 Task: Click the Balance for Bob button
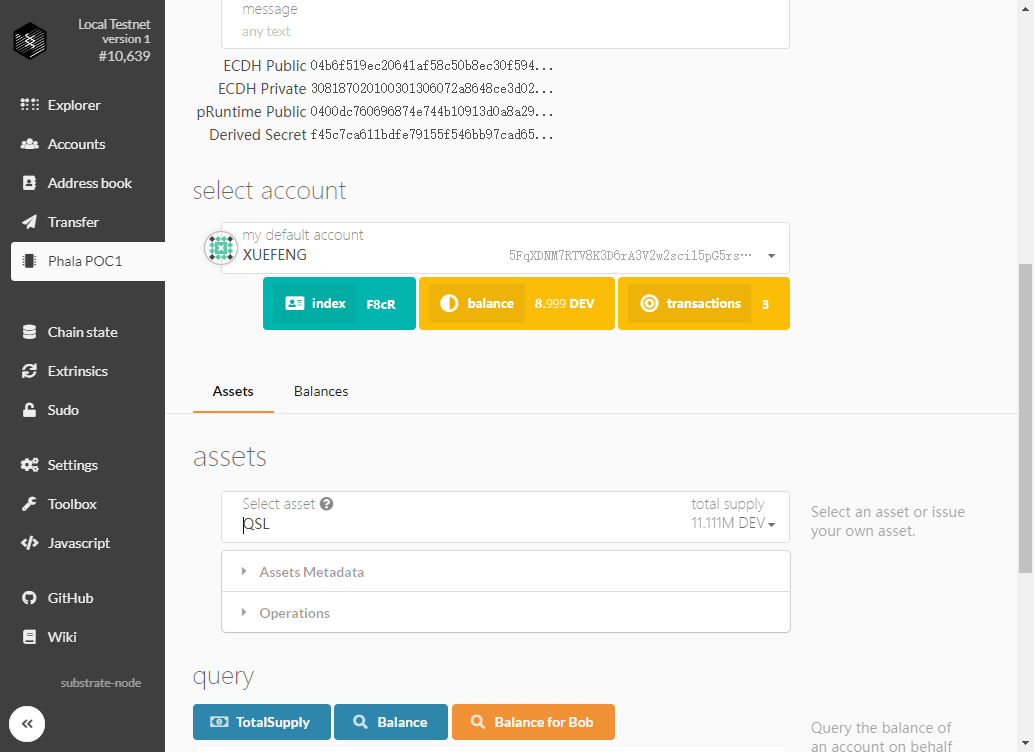click(533, 722)
